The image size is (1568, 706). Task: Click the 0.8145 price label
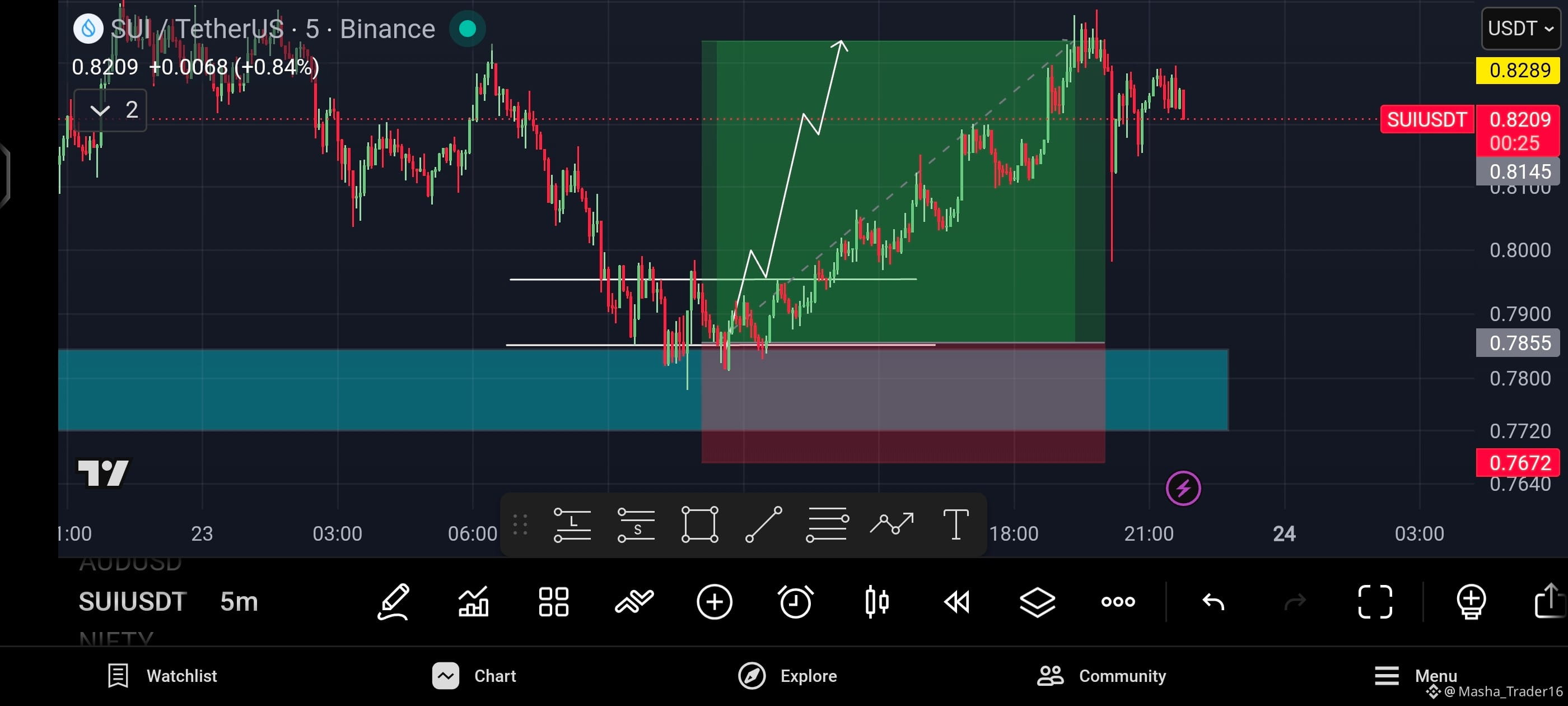1519,172
